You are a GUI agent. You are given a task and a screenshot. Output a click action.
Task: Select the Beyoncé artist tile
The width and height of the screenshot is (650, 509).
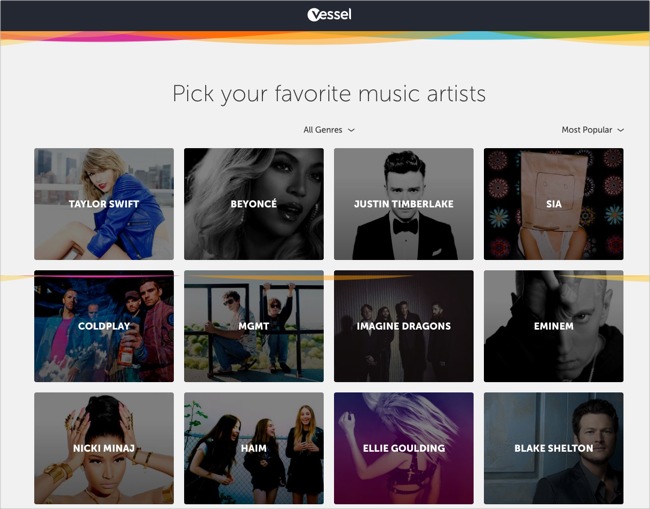[254, 204]
